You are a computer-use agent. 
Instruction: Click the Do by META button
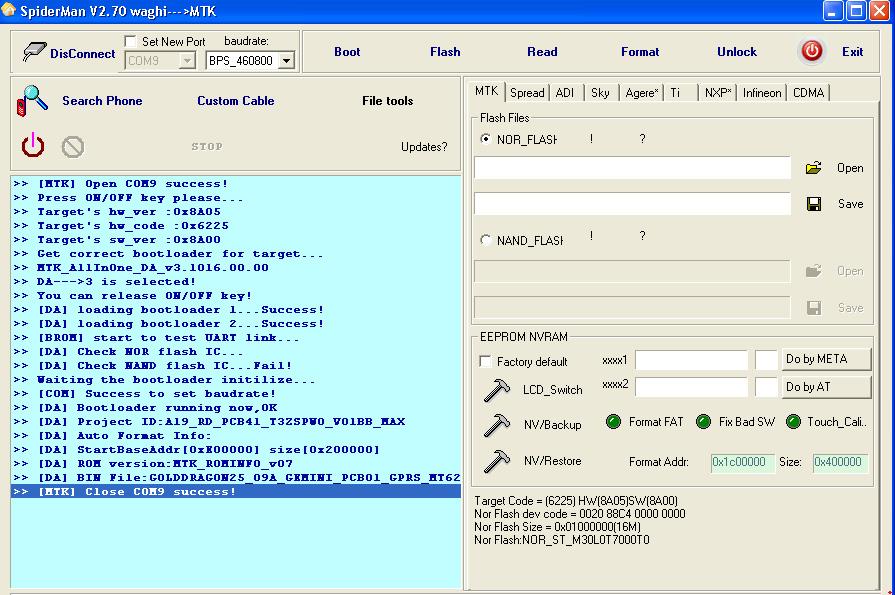tap(826, 359)
